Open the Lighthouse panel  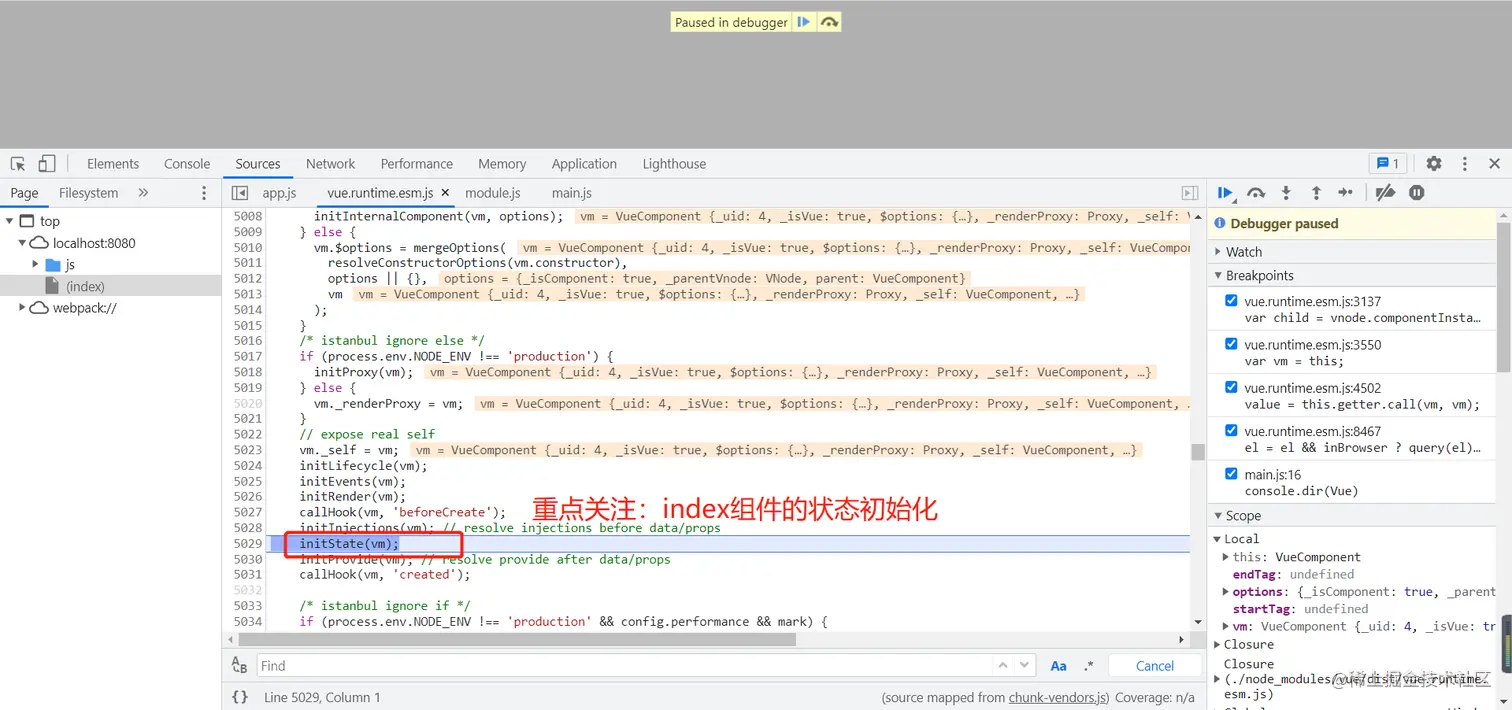(x=674, y=164)
